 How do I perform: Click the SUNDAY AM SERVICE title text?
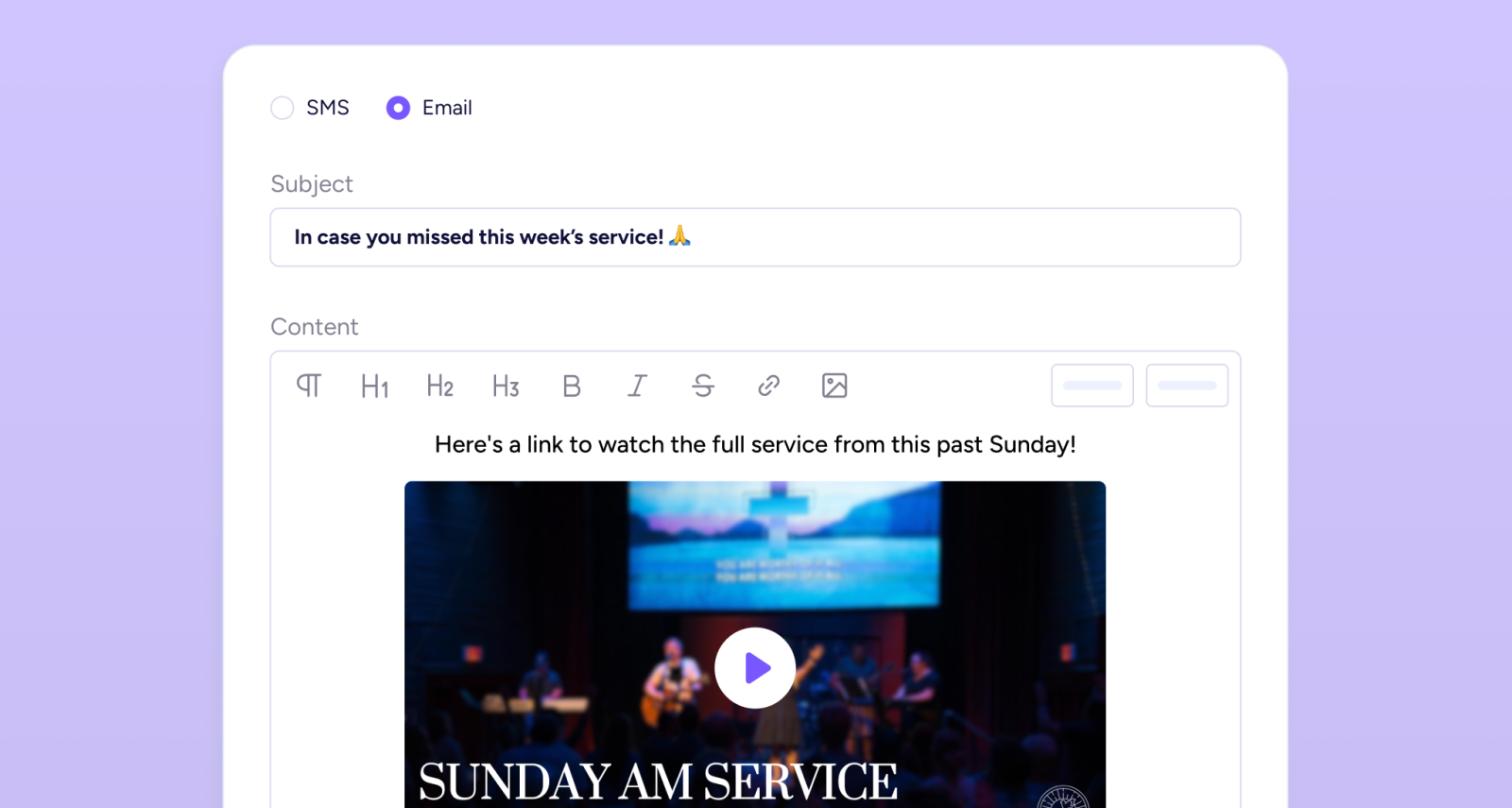pos(658,782)
